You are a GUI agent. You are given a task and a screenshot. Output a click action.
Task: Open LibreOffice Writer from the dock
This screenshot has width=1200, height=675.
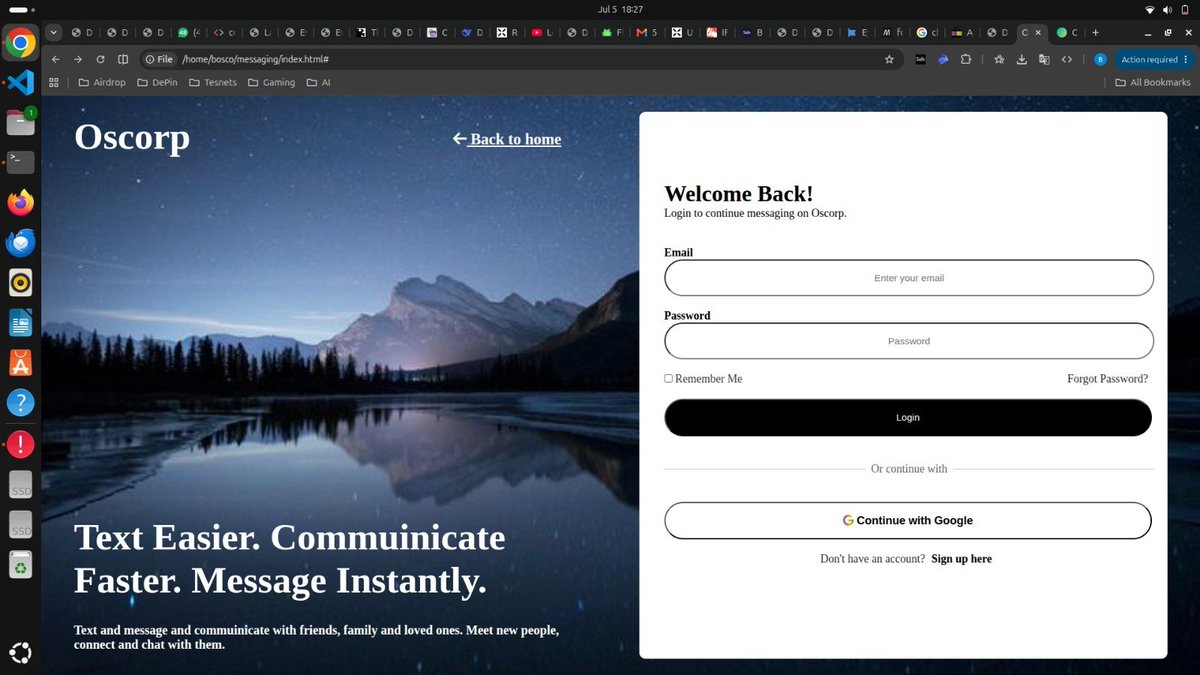pyautogui.click(x=20, y=323)
